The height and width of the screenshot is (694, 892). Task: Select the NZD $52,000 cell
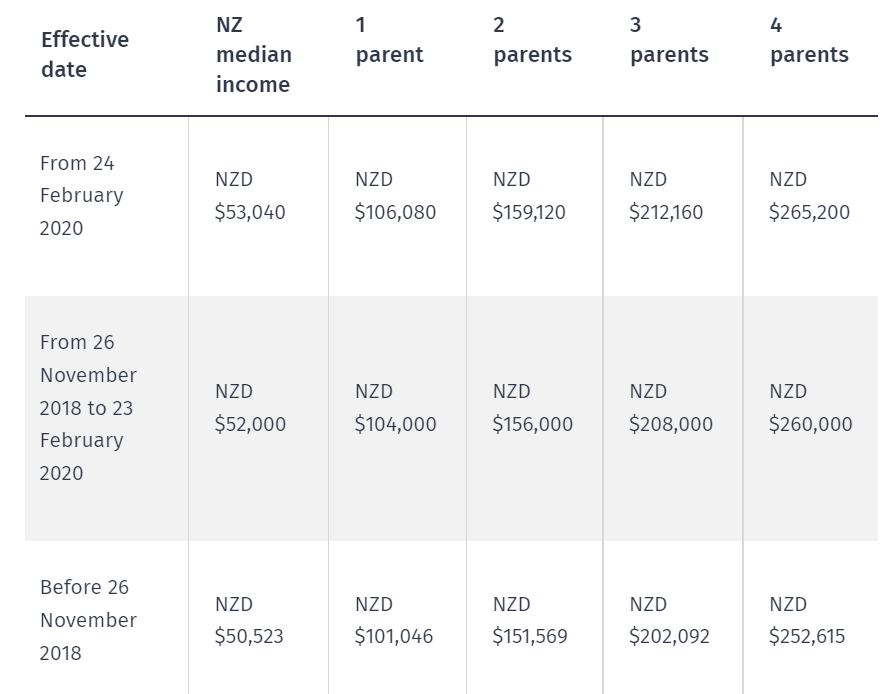pos(250,408)
